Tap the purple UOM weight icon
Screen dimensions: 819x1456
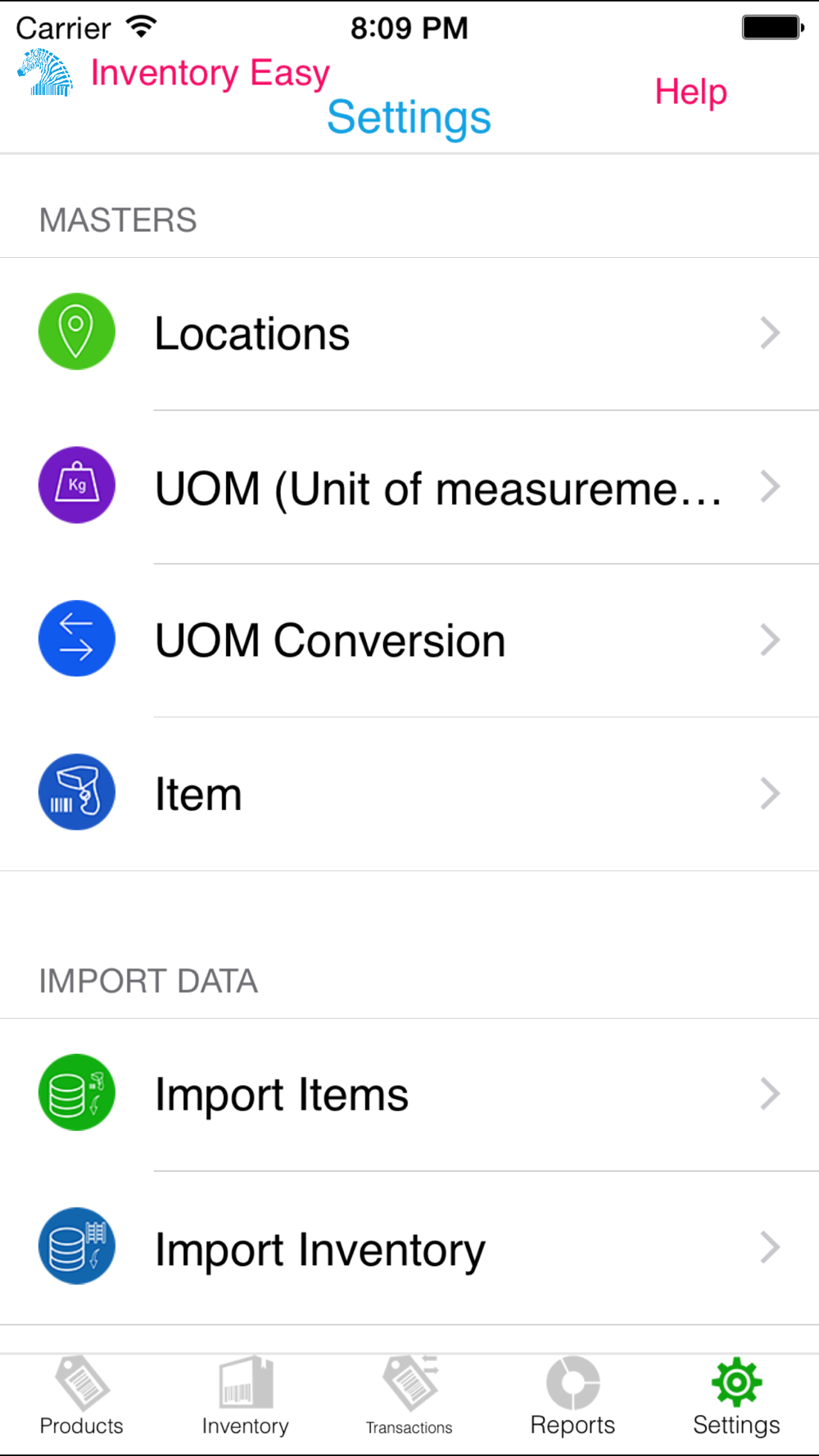coord(76,485)
